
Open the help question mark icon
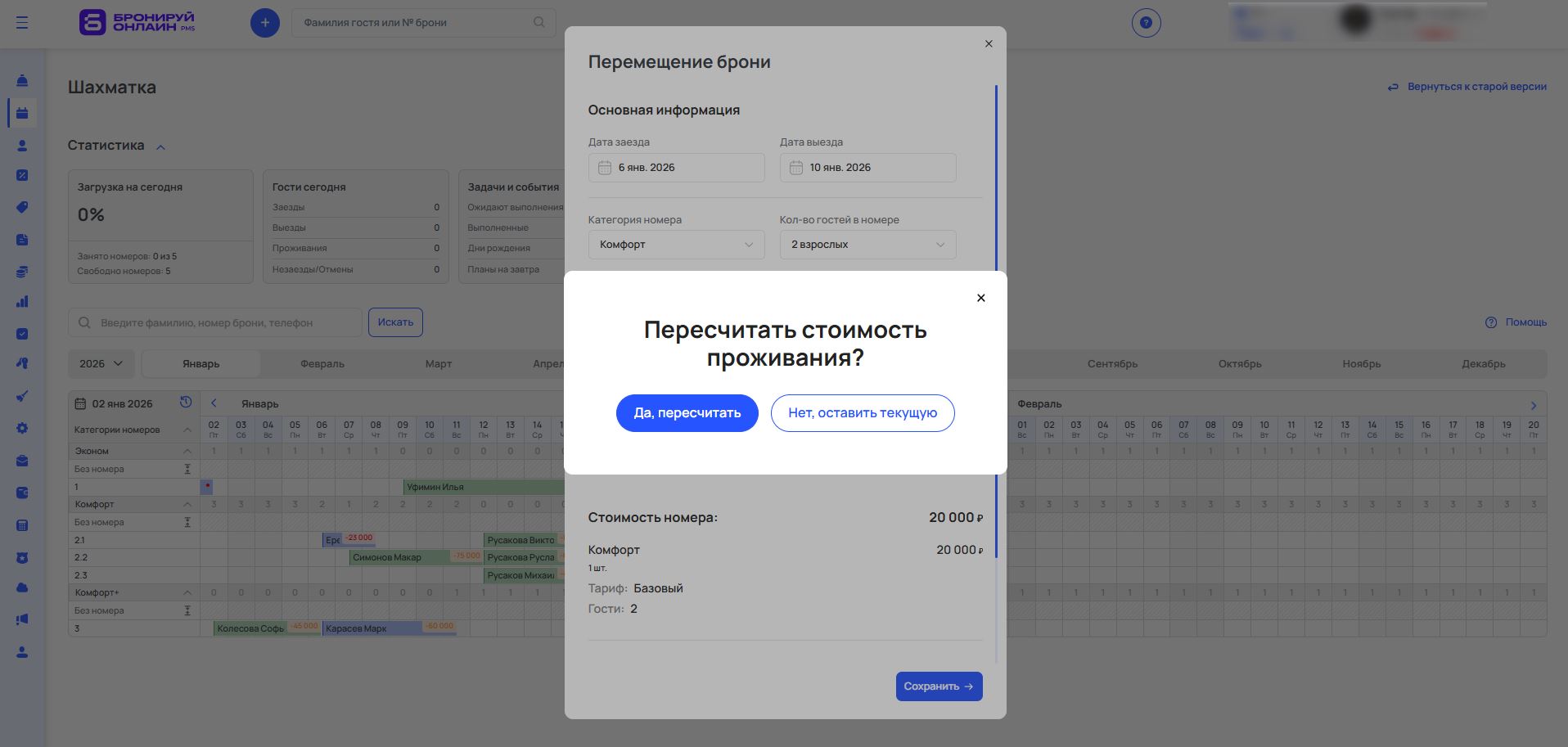click(1146, 23)
